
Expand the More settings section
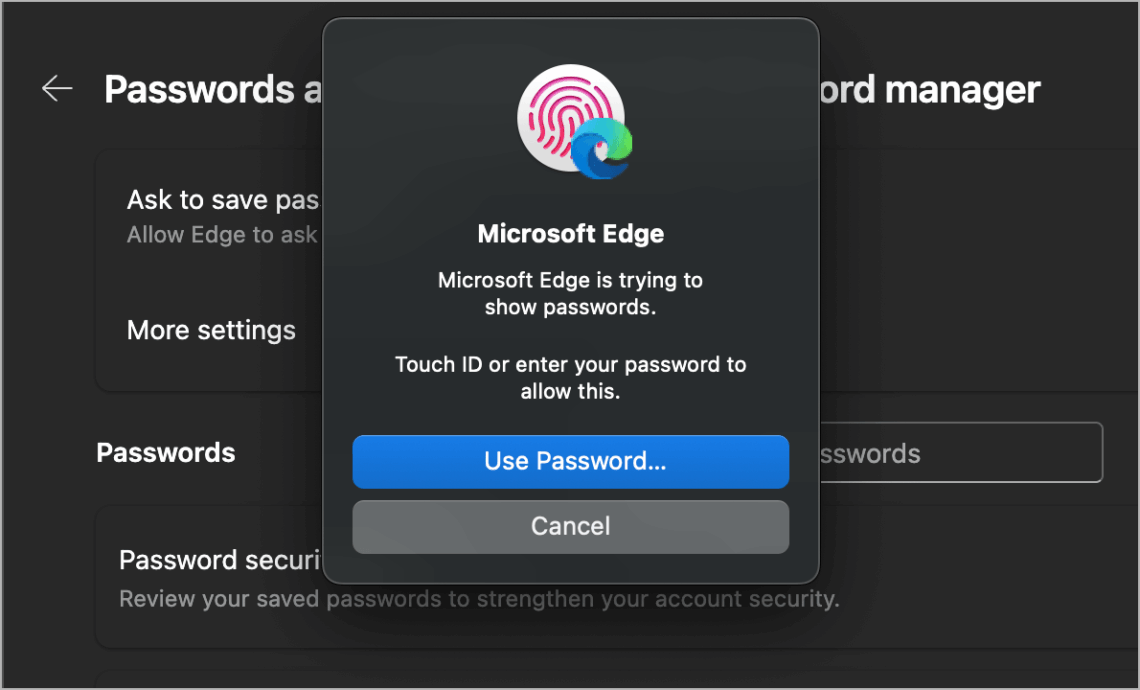(211, 330)
